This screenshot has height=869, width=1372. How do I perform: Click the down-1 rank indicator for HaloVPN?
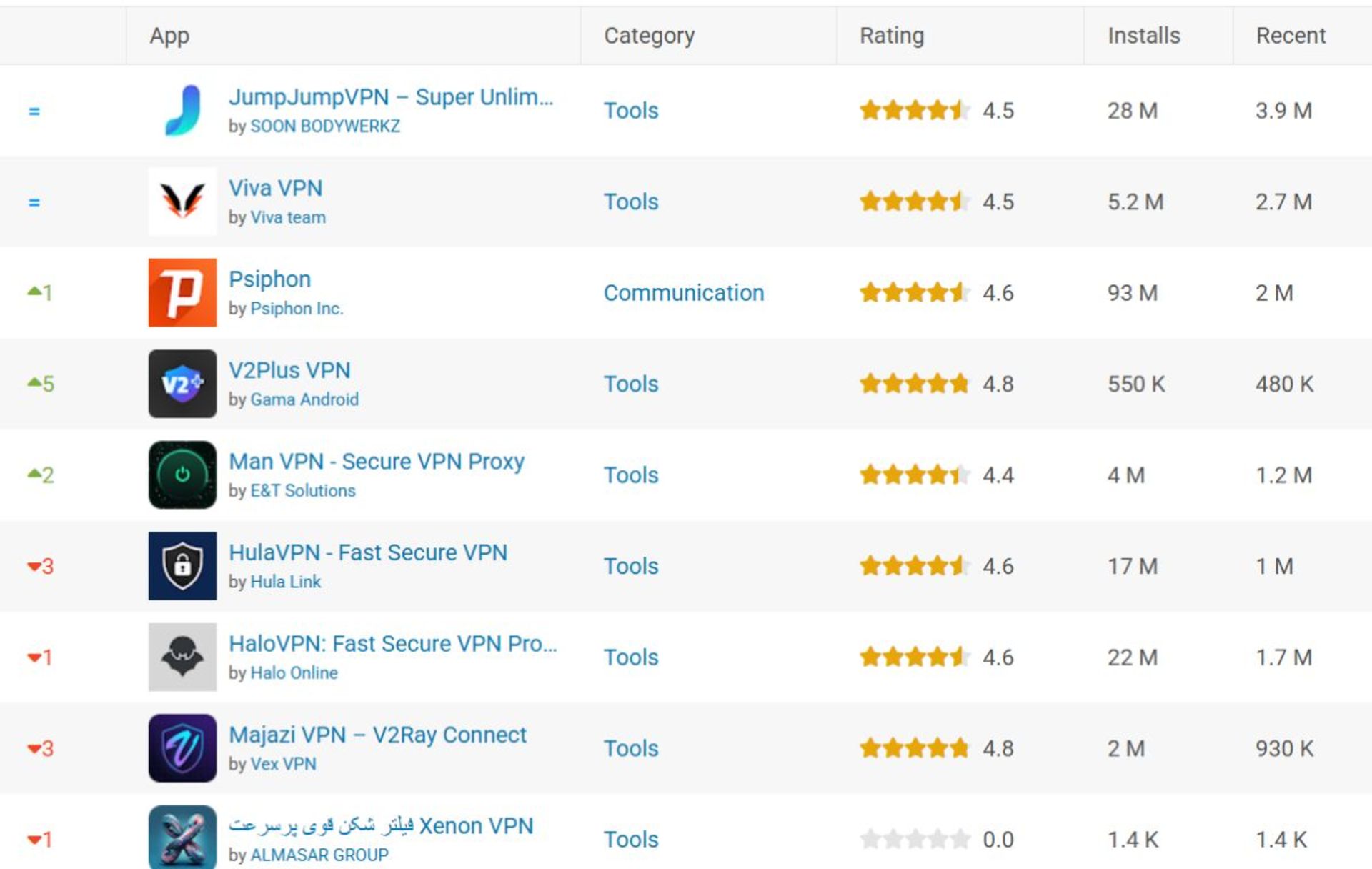40,657
